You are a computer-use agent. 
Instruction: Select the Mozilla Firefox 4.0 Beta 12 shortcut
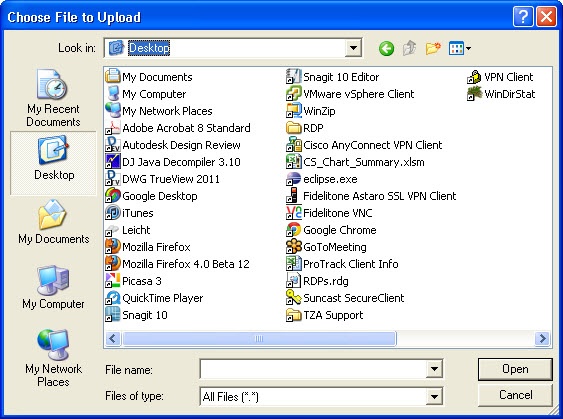177,264
